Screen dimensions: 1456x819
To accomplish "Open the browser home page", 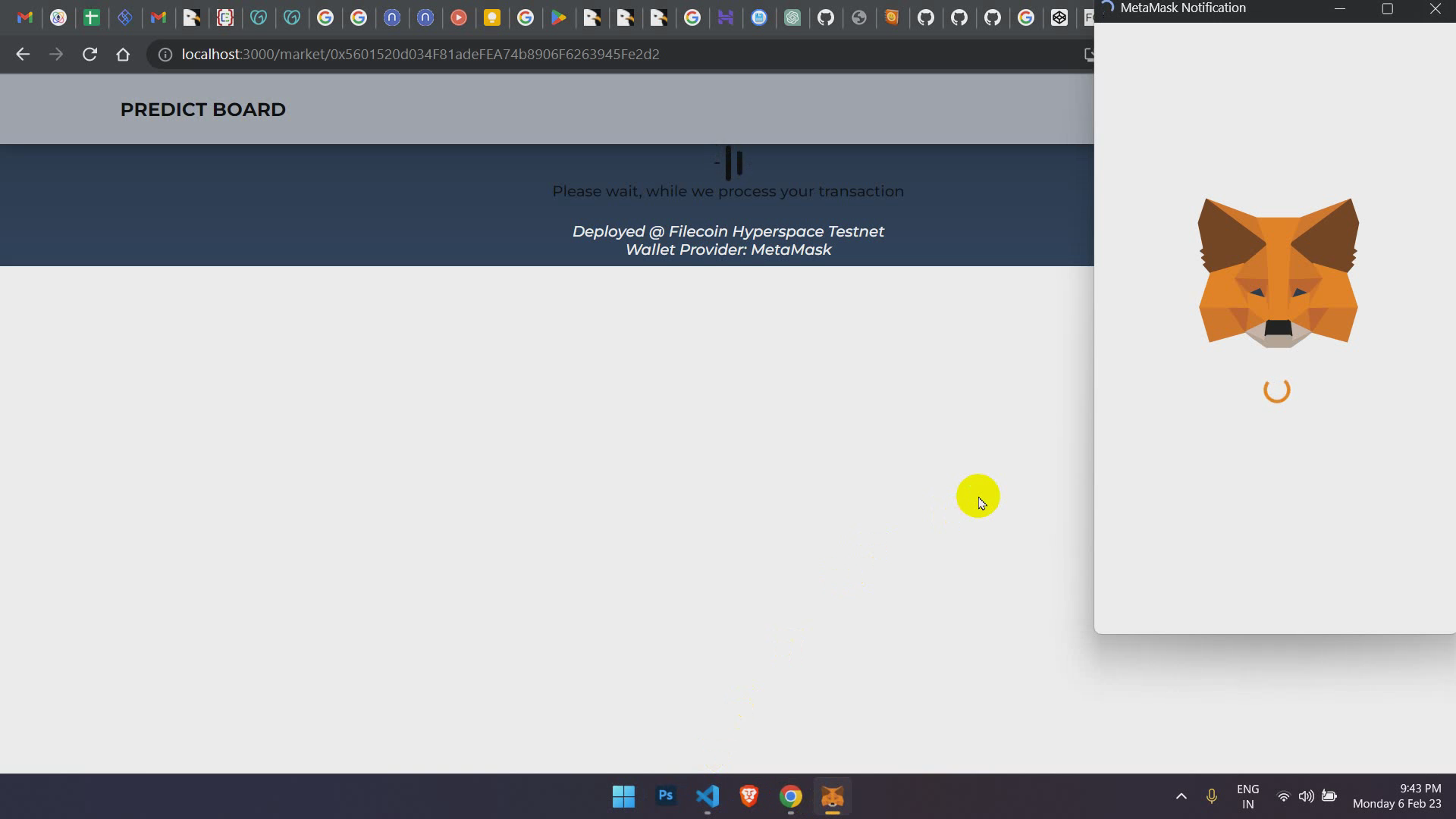I will click(123, 55).
